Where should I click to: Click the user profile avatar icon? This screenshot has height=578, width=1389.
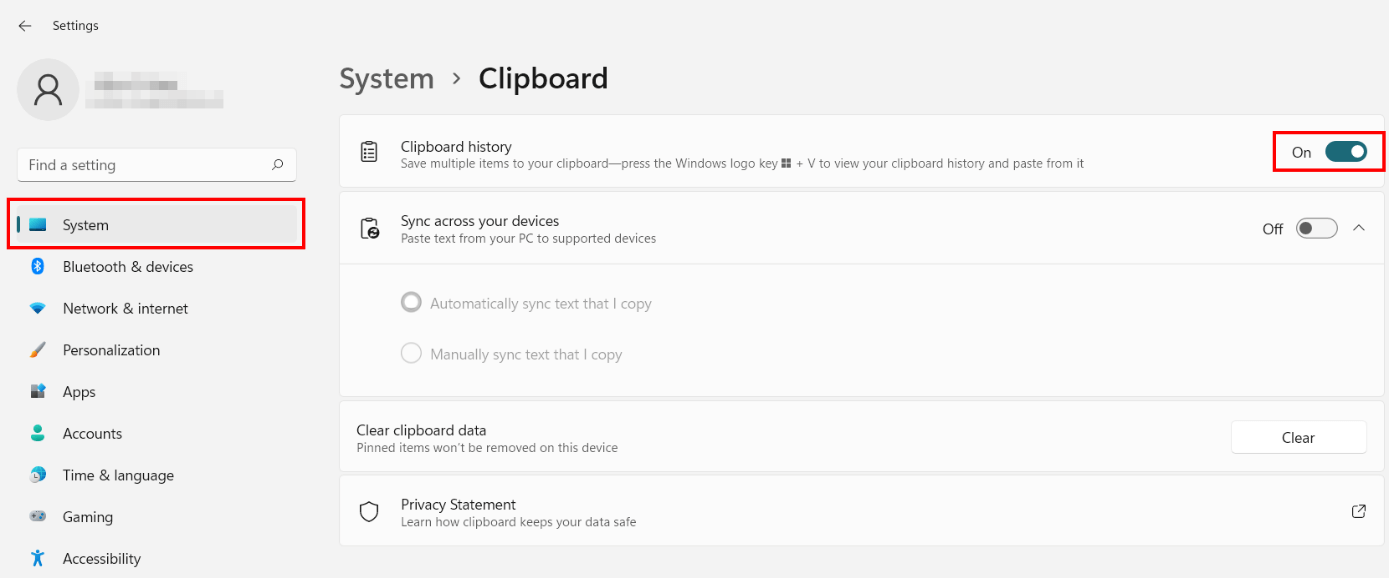tap(48, 90)
